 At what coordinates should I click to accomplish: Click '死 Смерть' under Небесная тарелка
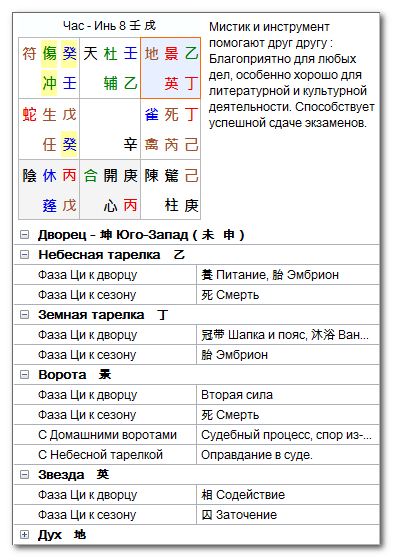click(230, 295)
